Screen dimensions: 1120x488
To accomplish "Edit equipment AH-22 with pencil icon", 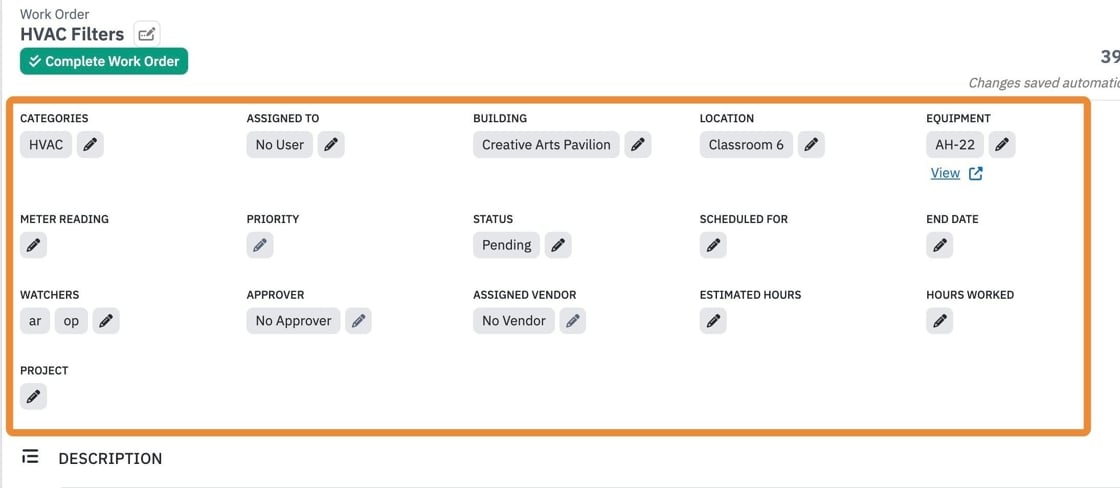I will (x=1002, y=145).
